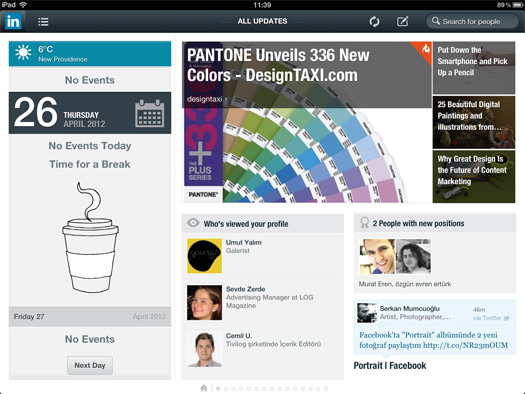Open 2 People with new positions header
This screenshot has height=394, width=525.
(x=435, y=223)
